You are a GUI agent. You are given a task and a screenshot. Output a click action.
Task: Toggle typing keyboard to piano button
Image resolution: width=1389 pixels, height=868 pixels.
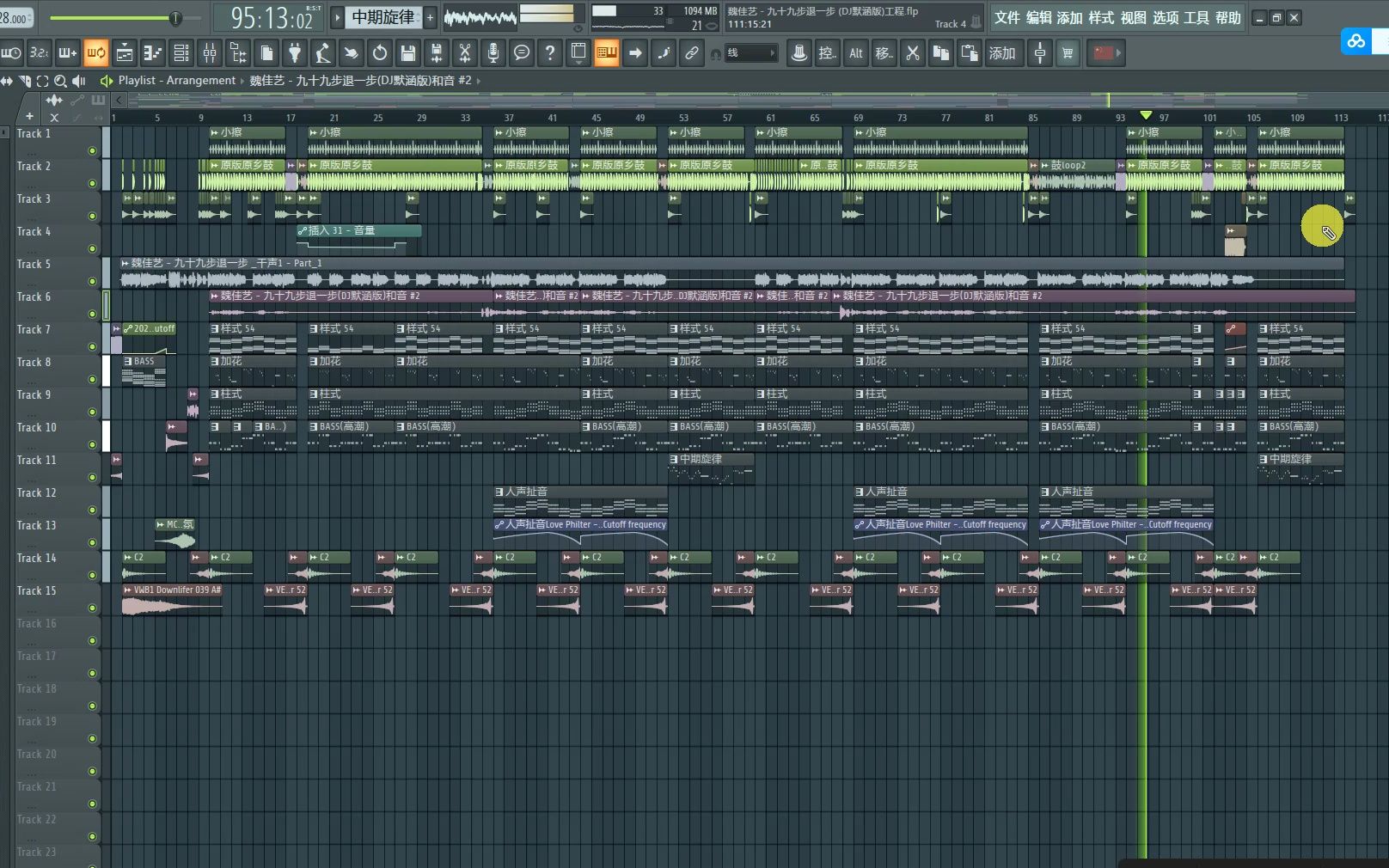607,53
